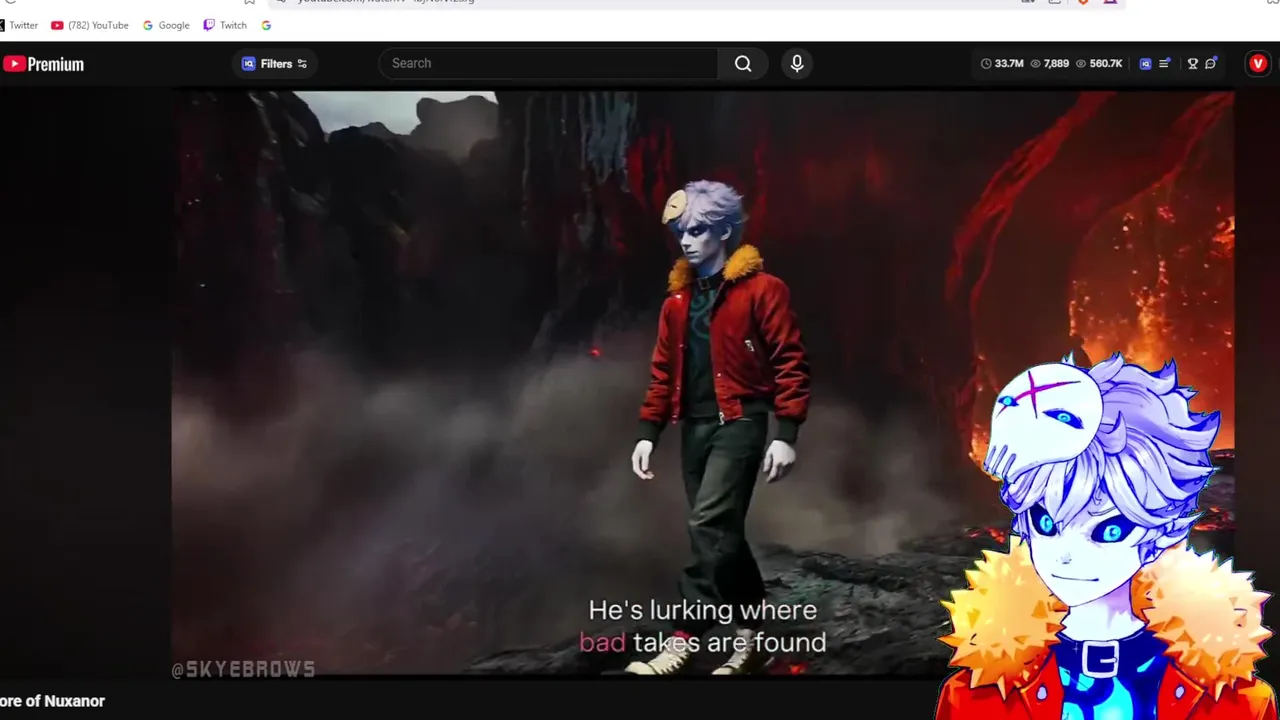
Task: Click the video player to pause playback
Action: [x=702, y=383]
